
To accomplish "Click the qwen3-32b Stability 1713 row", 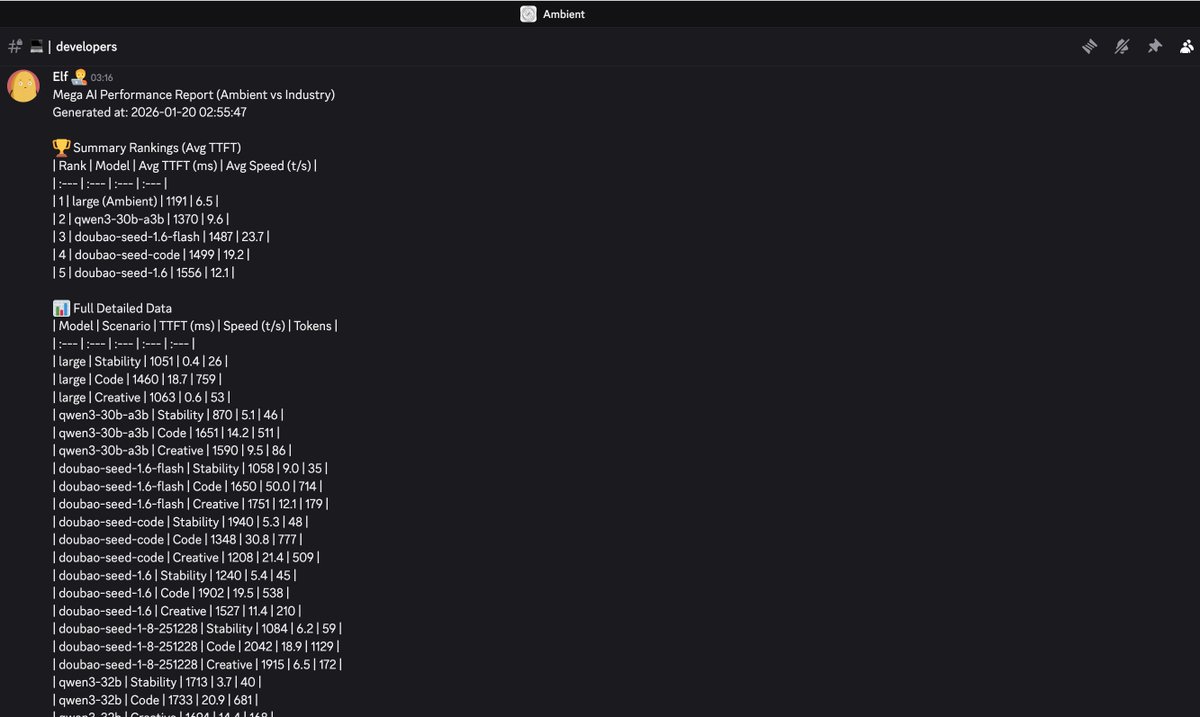I will click(155, 683).
